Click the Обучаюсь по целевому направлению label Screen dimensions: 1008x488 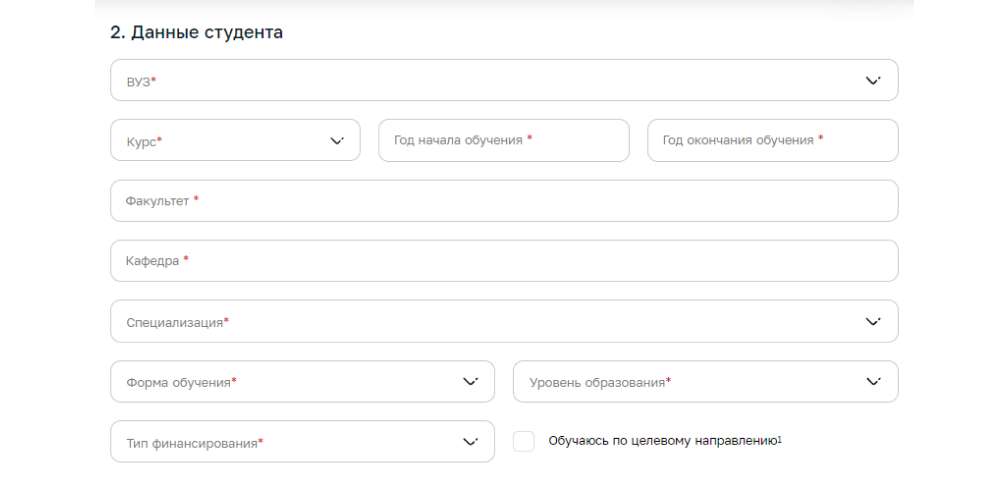click(662, 442)
